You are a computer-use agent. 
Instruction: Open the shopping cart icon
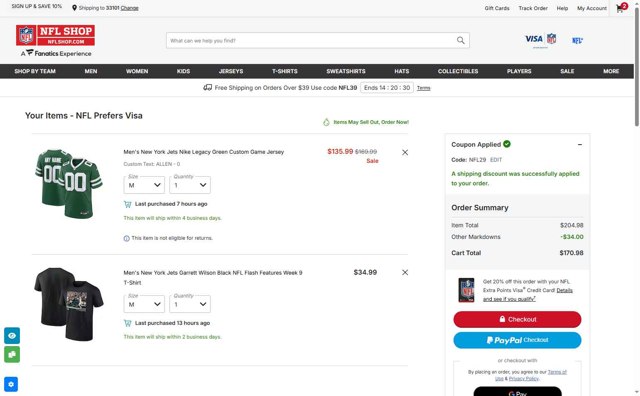click(x=621, y=8)
